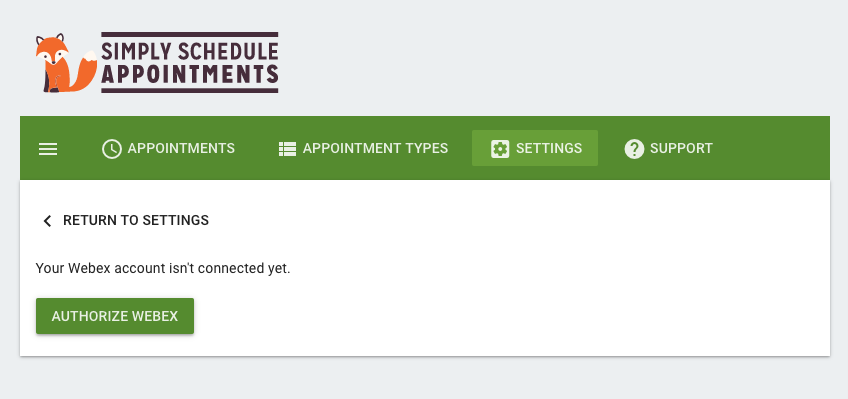Click the gray background beside the logo
848x399 pixels.
pos(541,59)
